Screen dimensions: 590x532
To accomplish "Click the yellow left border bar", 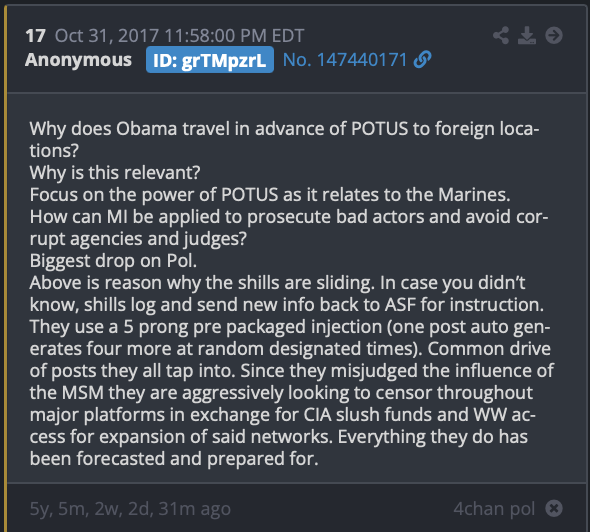I will pos(5,269).
